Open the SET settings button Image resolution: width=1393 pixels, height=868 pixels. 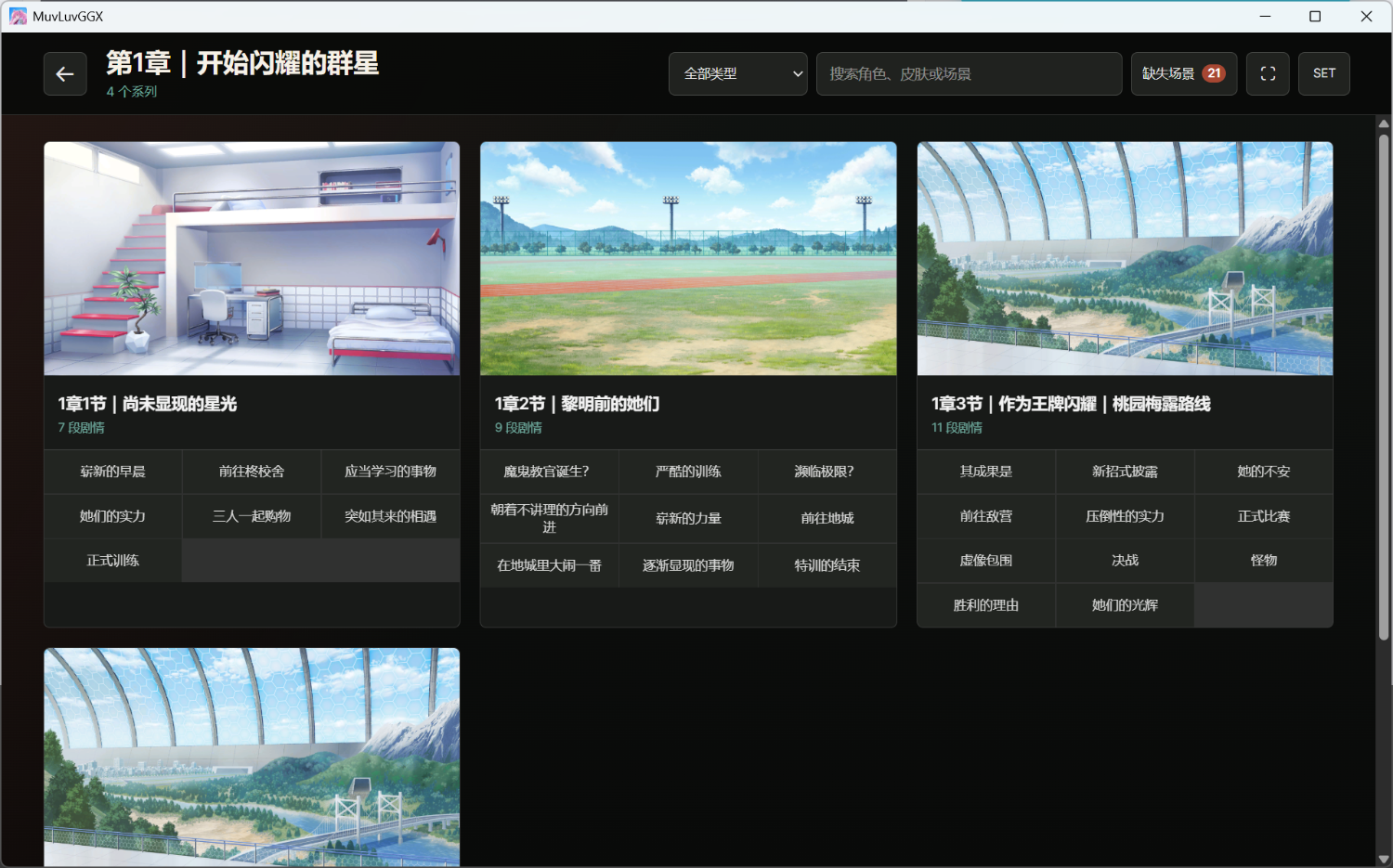(x=1324, y=73)
